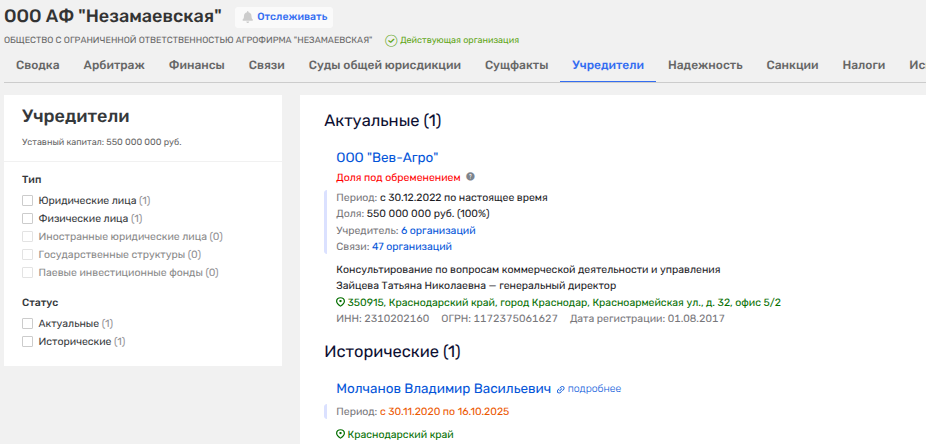The height and width of the screenshot is (444, 926).
Task: Check the Юридические лица filter
Action: pyautogui.click(x=28, y=200)
